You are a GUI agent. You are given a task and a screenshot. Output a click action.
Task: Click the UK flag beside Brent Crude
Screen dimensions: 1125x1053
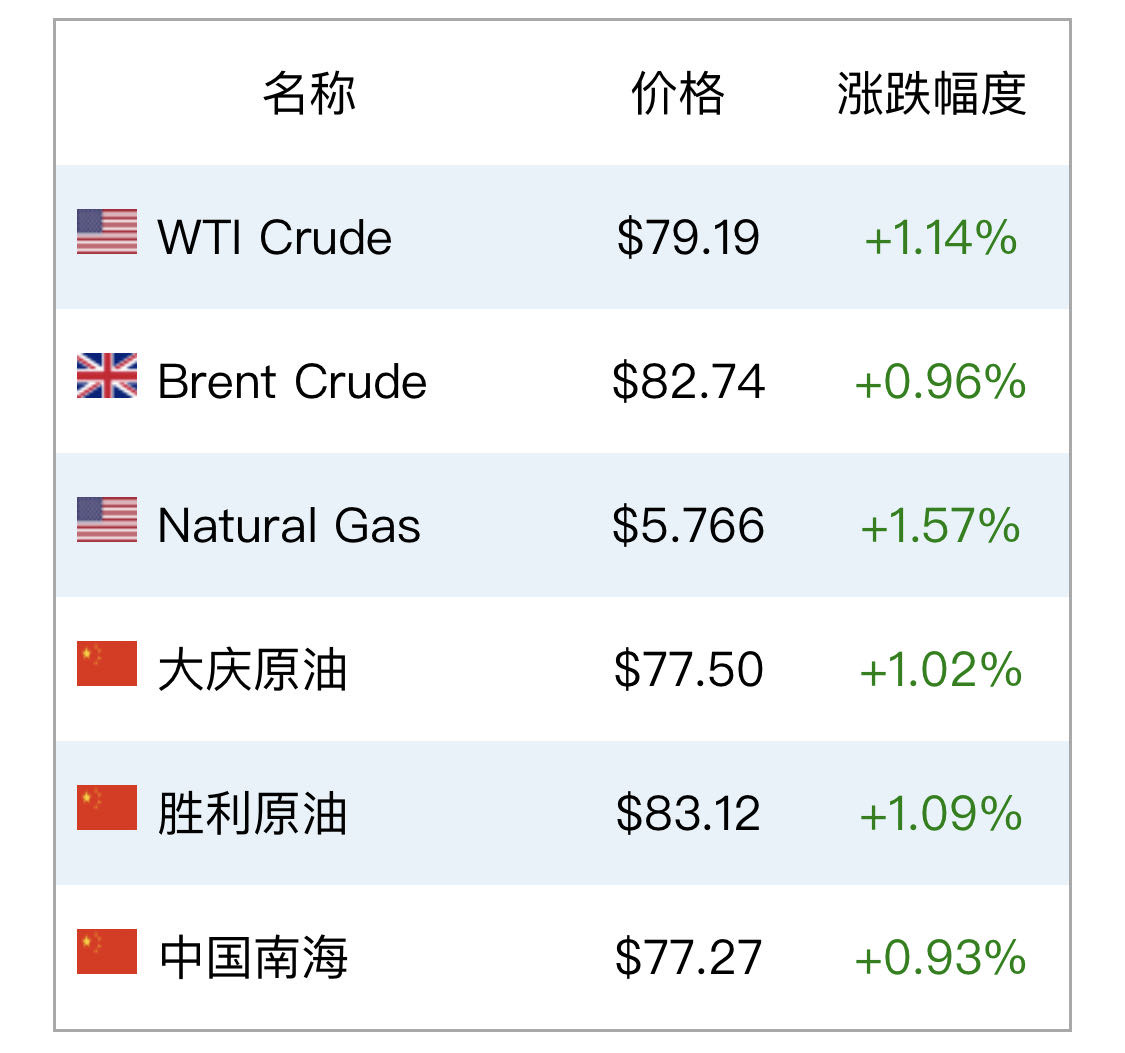[107, 376]
